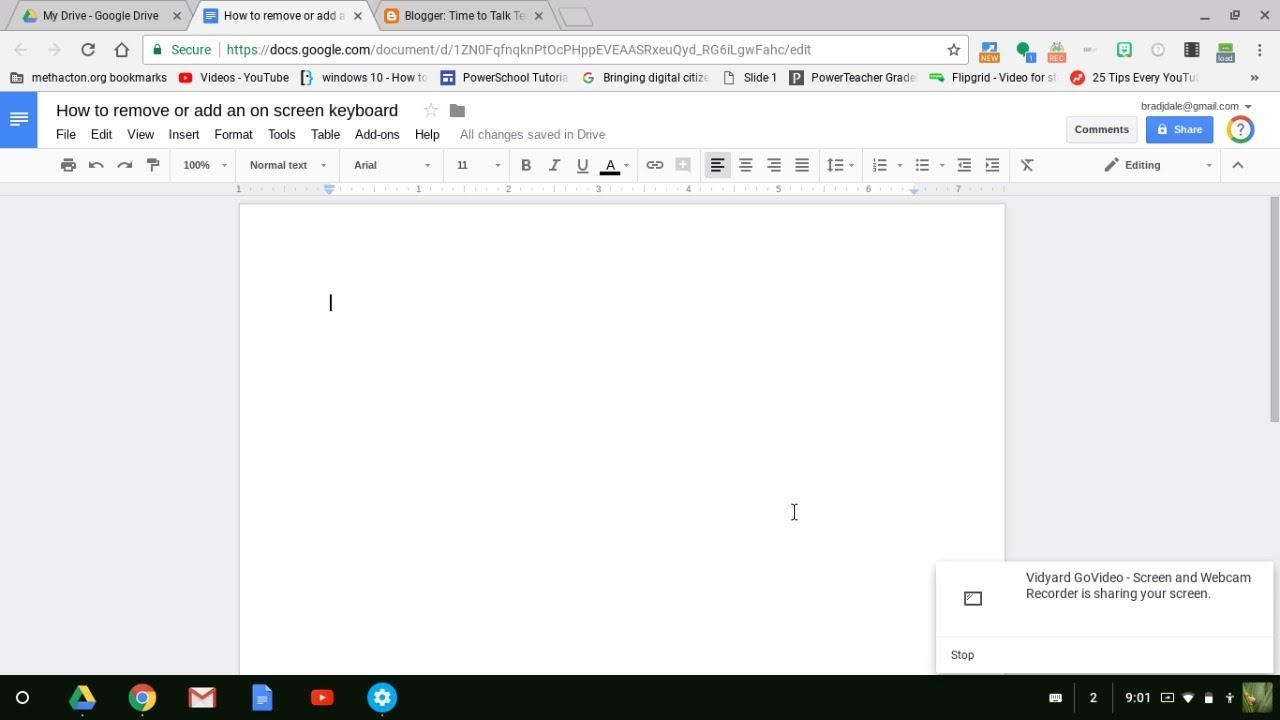
Task: Click the Print icon in toolbar
Action: click(x=68, y=165)
